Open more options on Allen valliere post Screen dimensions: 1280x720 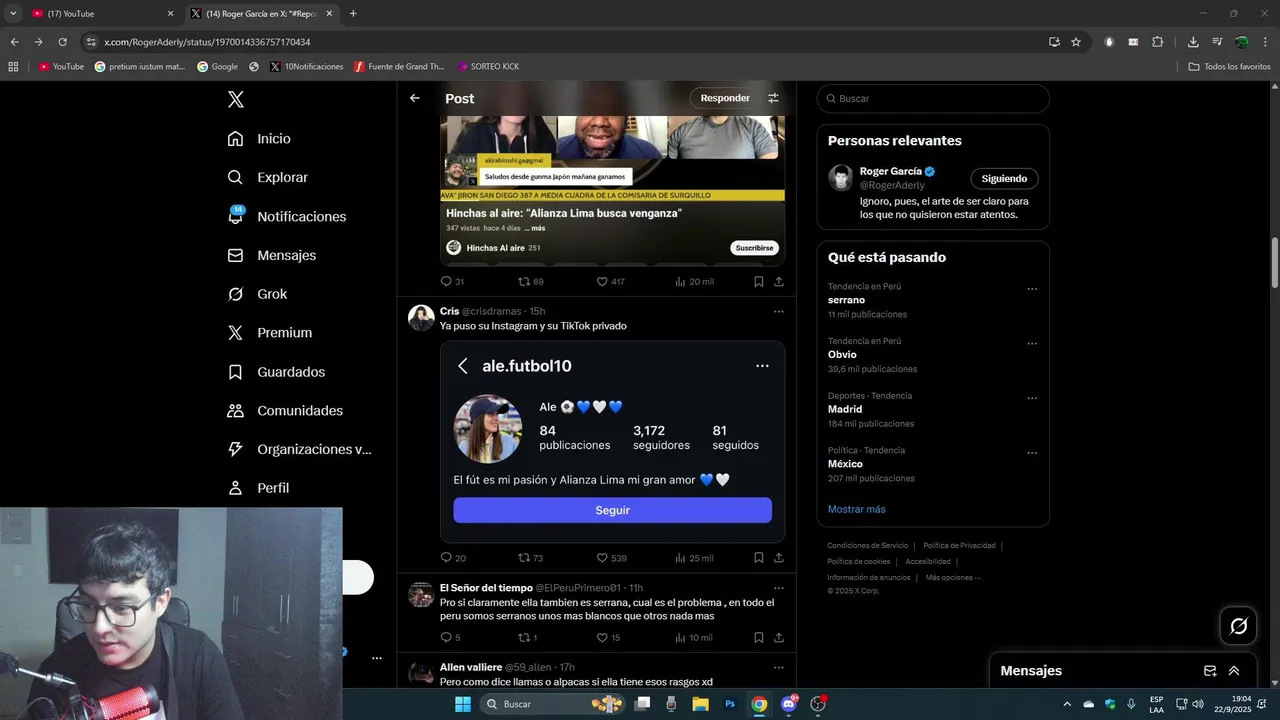point(779,667)
